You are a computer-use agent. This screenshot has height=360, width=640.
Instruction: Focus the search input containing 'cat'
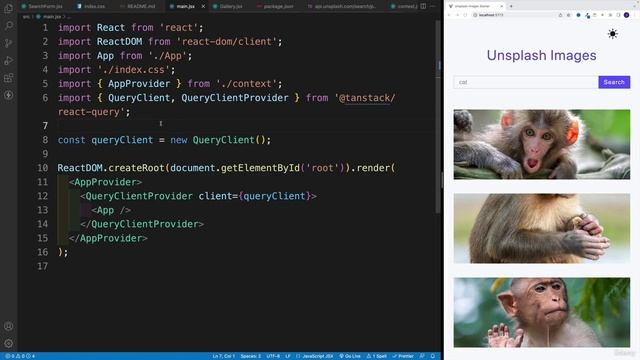click(x=526, y=82)
